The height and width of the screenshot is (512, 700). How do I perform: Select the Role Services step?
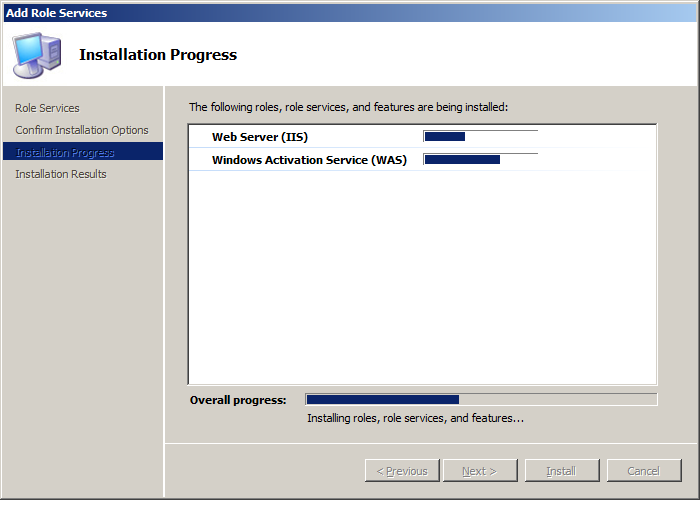point(47,108)
